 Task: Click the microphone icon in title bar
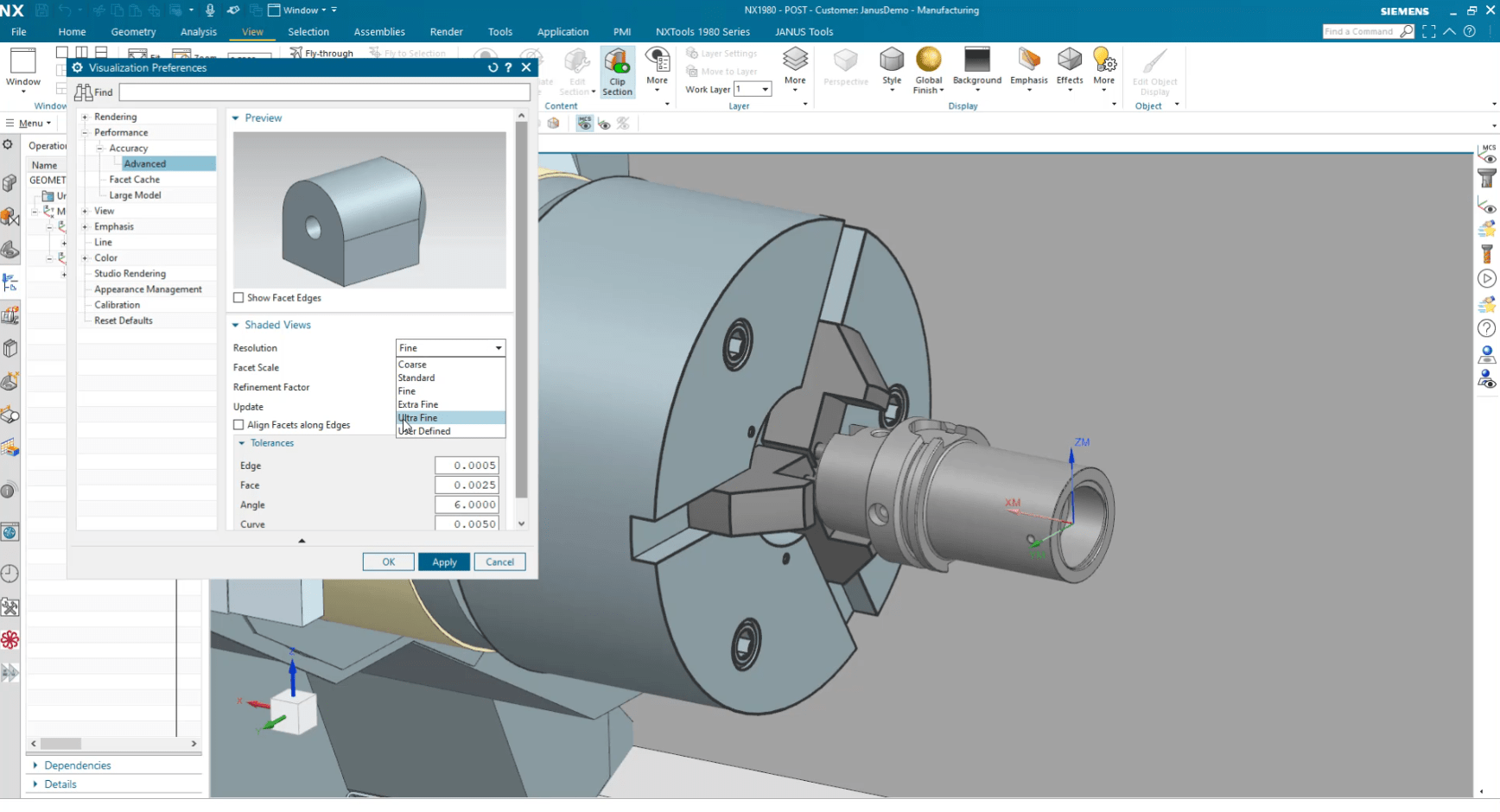pyautogui.click(x=210, y=10)
